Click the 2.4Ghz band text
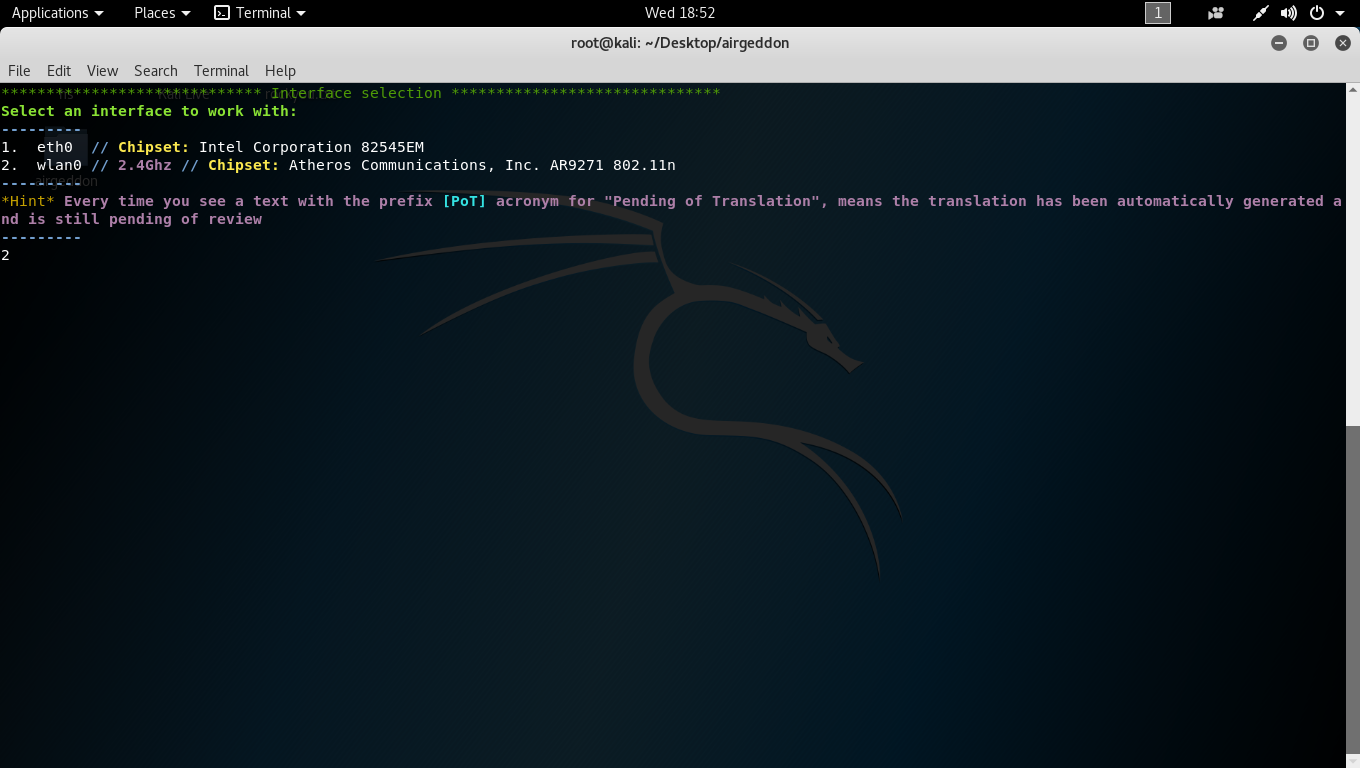This screenshot has height=768, width=1360. coord(145,165)
